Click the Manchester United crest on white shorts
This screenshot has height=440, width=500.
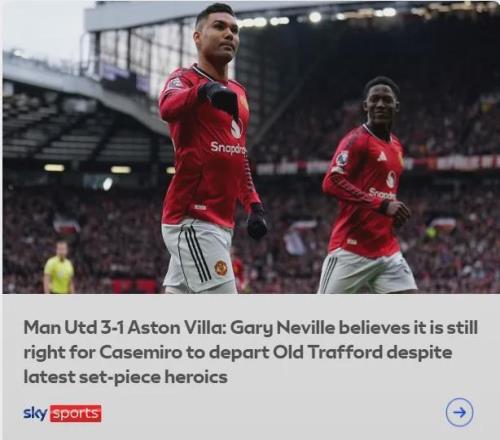pos(221,268)
